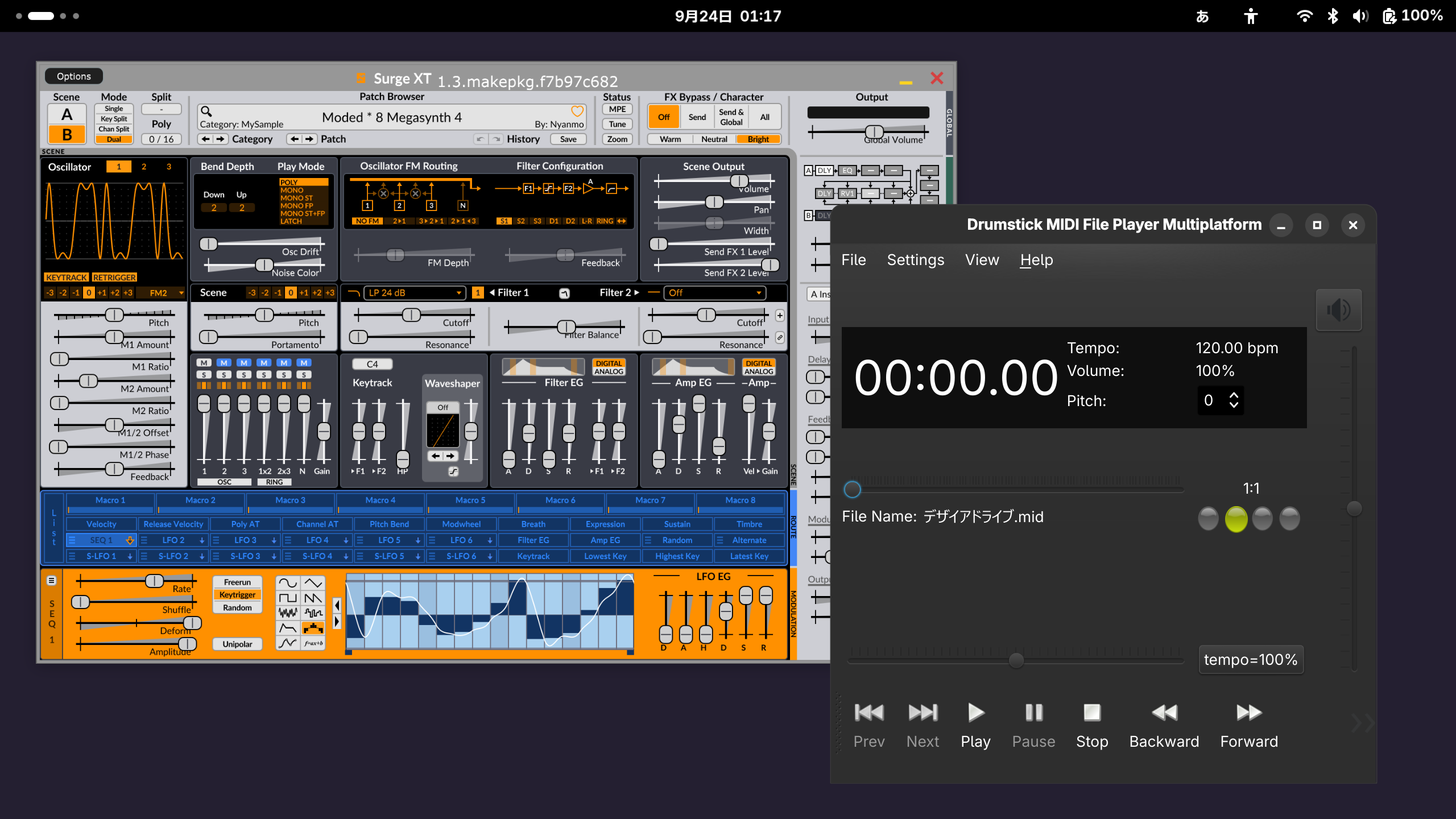Select the Modwheel modulation source
Screen dimensions: 1456x819
[x=461, y=524]
